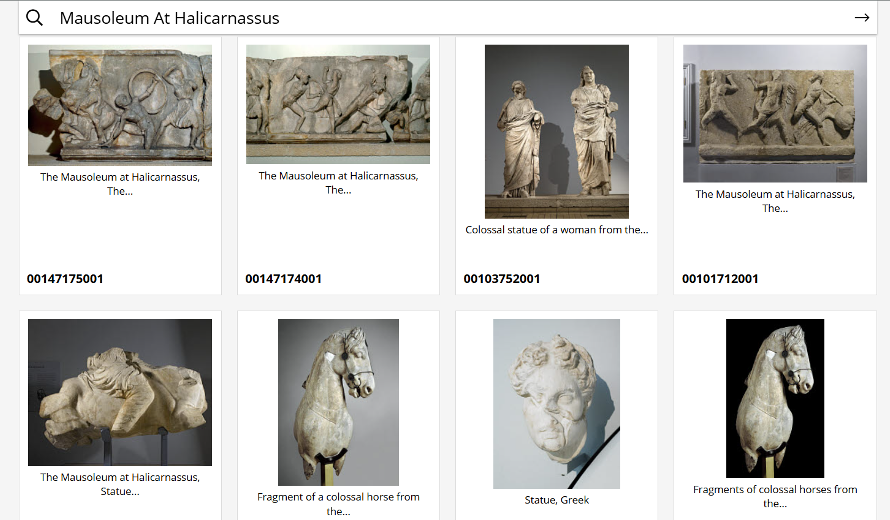Submit search with the right arrow icon

pos(861,18)
